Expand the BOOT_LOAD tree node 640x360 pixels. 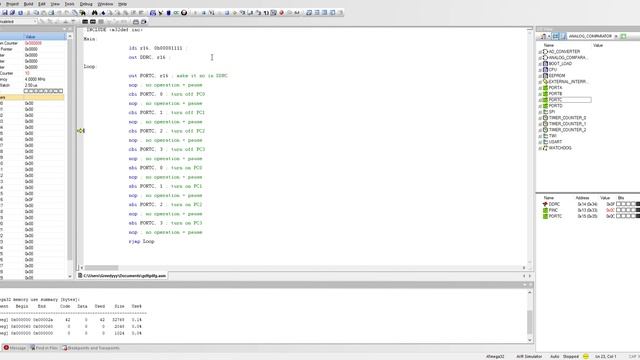(x=540, y=64)
